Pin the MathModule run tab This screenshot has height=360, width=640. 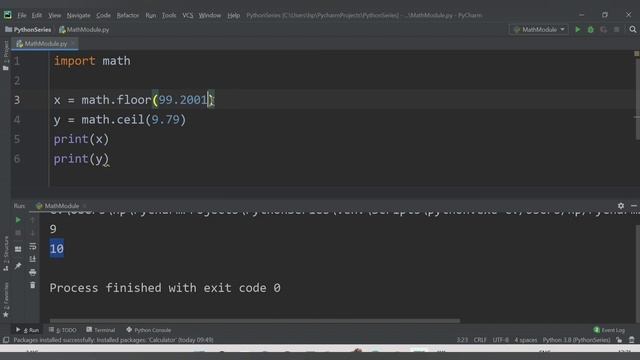(18, 266)
